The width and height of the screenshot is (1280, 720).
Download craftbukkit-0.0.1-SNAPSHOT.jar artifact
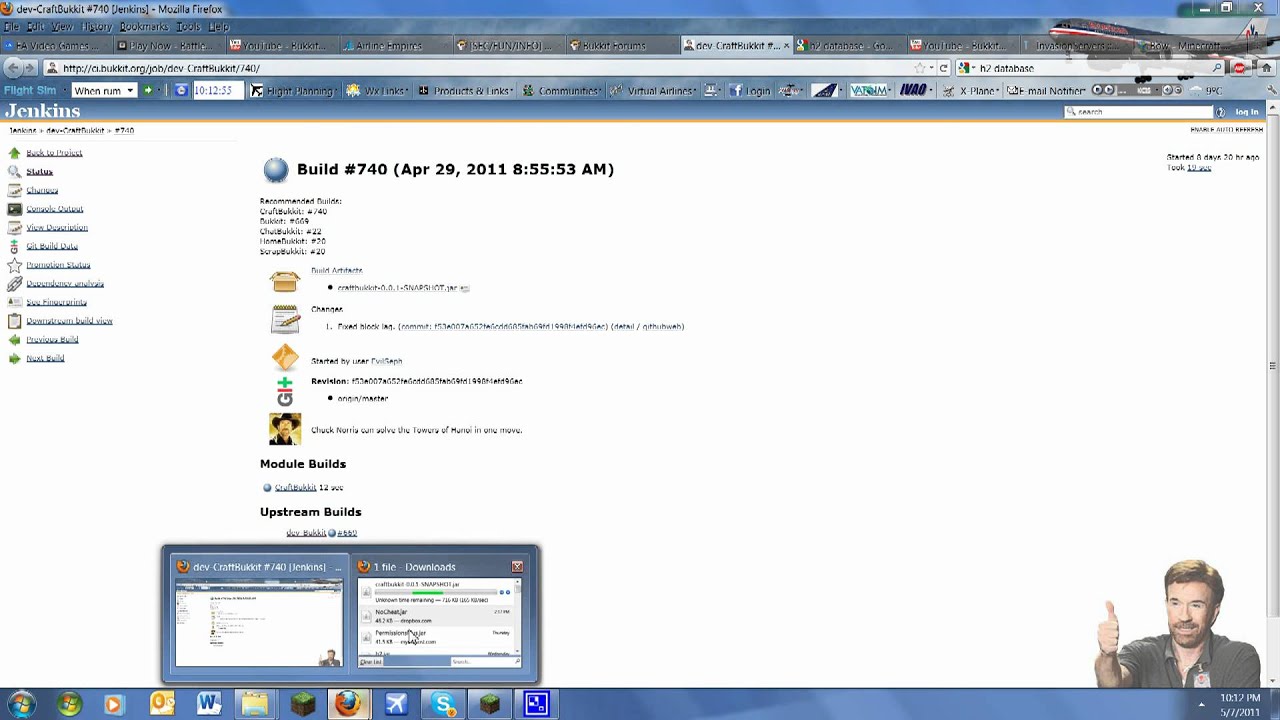[397, 288]
